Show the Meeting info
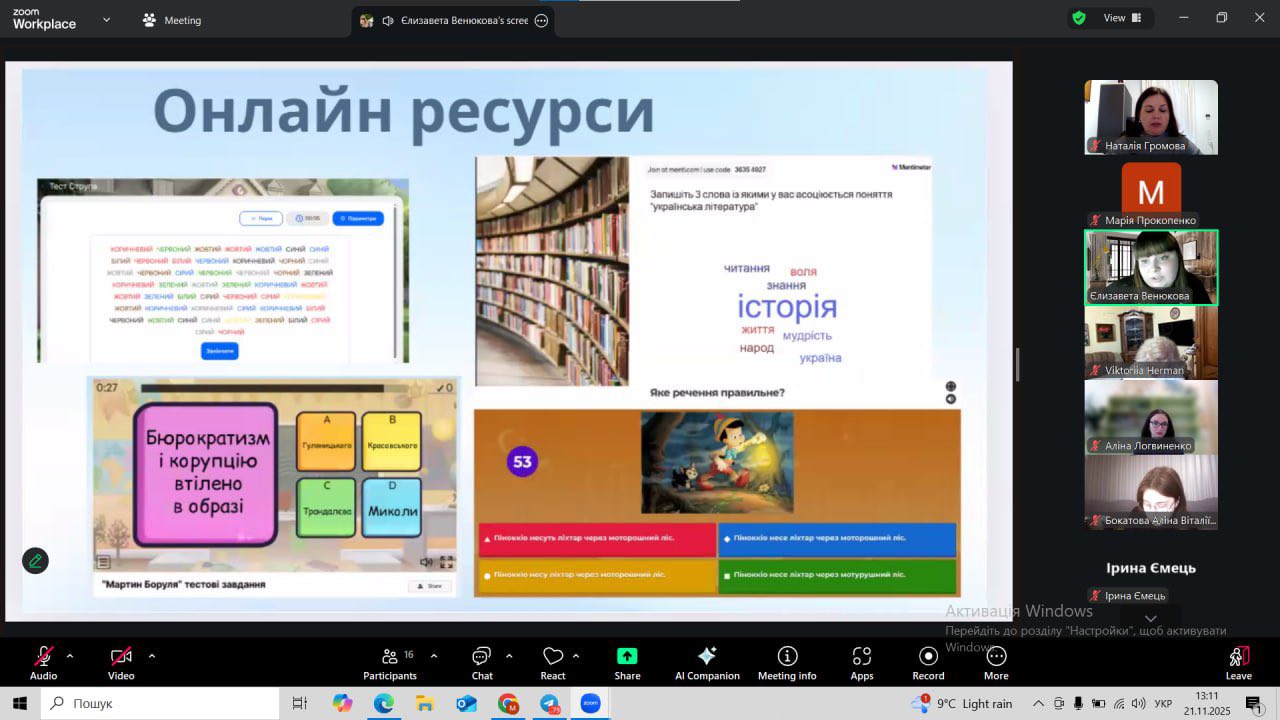Screen dimensions: 1280x720 (x=787, y=662)
